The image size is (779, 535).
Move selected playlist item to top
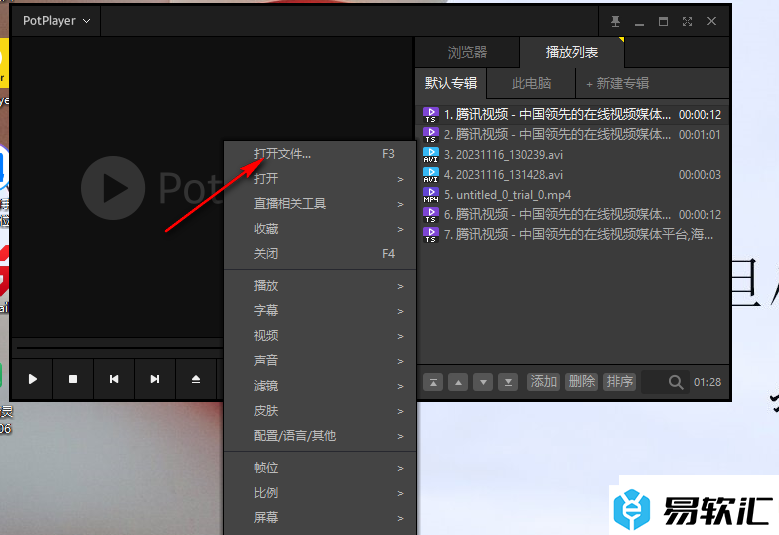pyautogui.click(x=433, y=382)
